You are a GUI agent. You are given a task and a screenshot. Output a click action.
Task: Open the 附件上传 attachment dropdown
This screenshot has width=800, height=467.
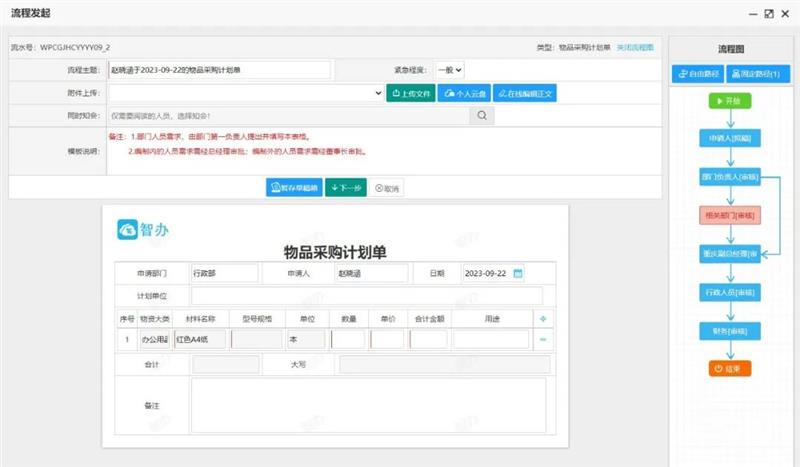[x=378, y=93]
